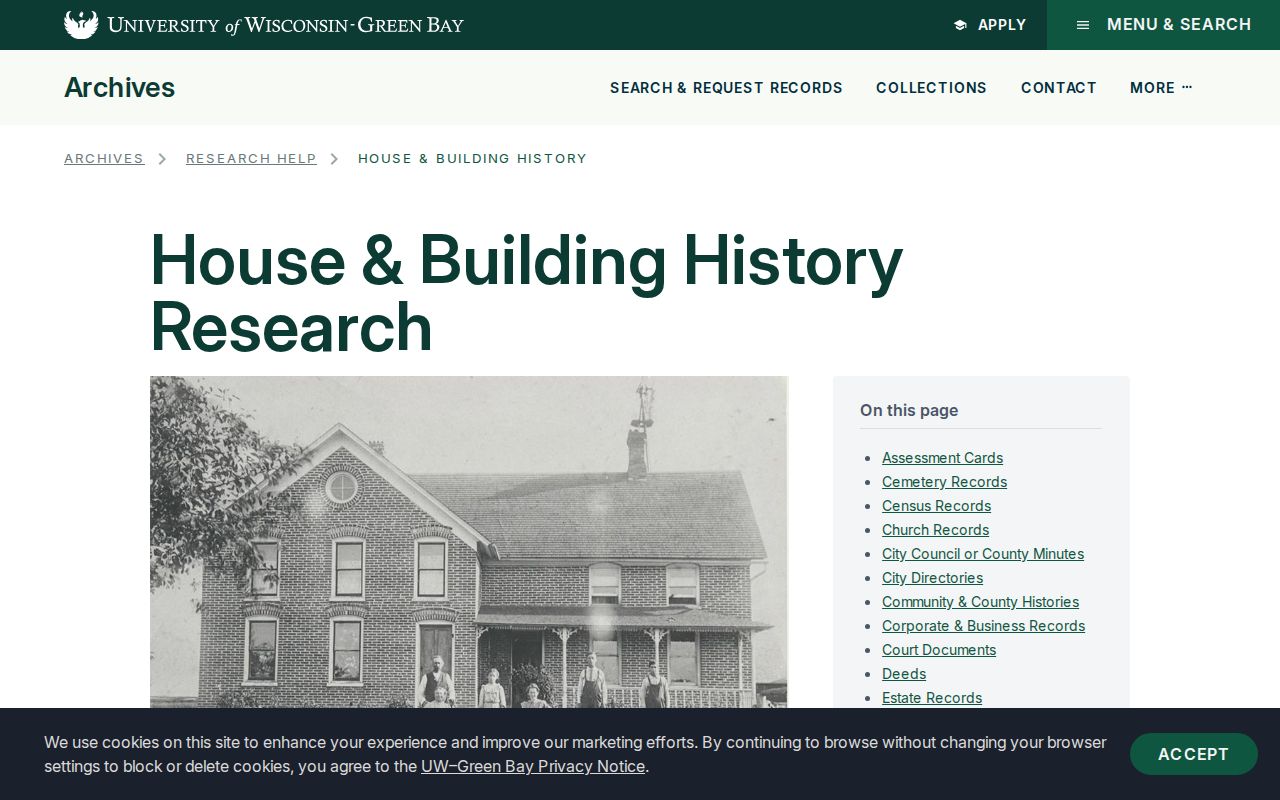Click the UW-Green Bay phoenix logo icon

[81, 25]
